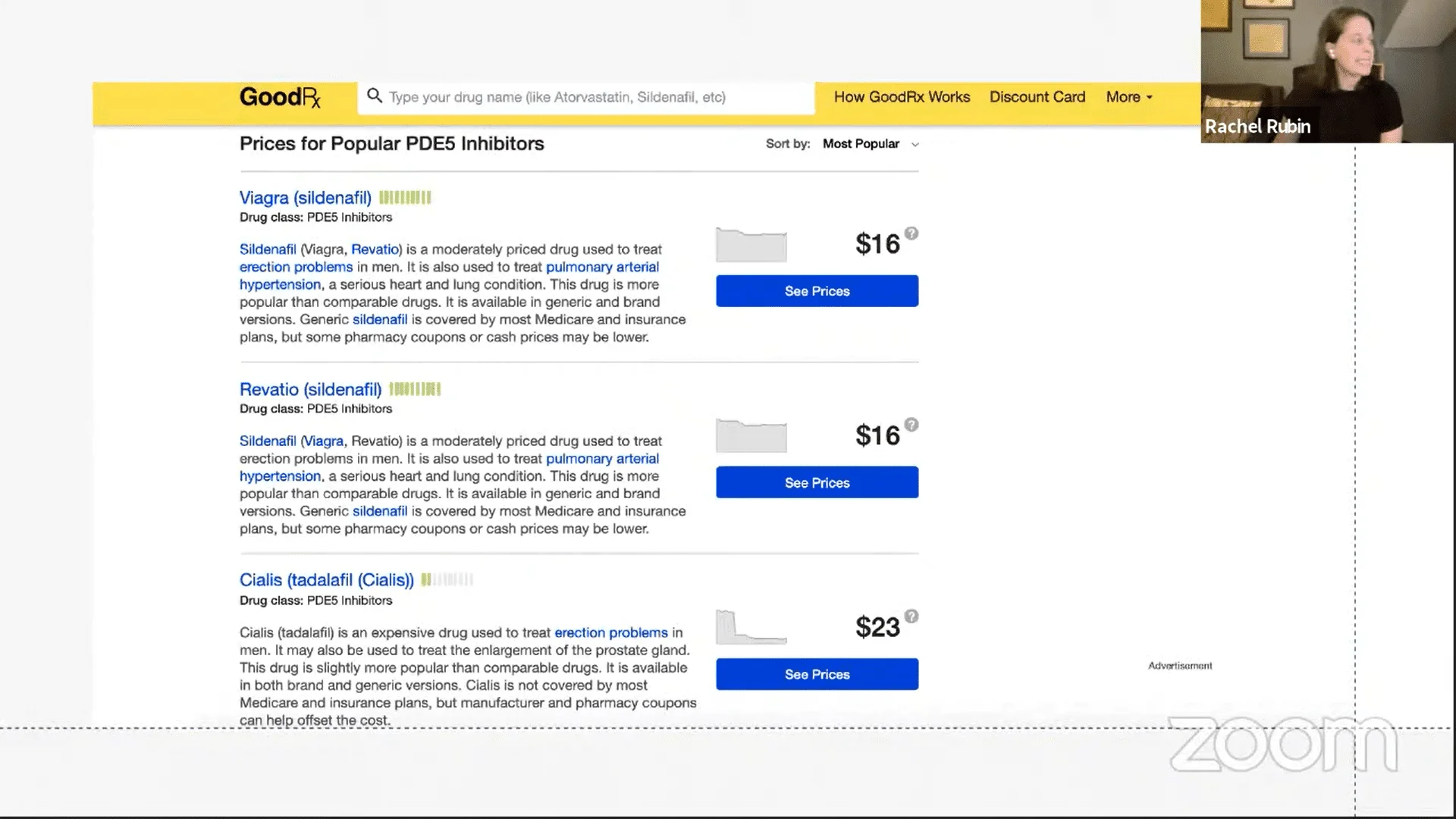Click the help icon next to Revatio $16
The width and height of the screenshot is (1456, 819).
(x=912, y=425)
